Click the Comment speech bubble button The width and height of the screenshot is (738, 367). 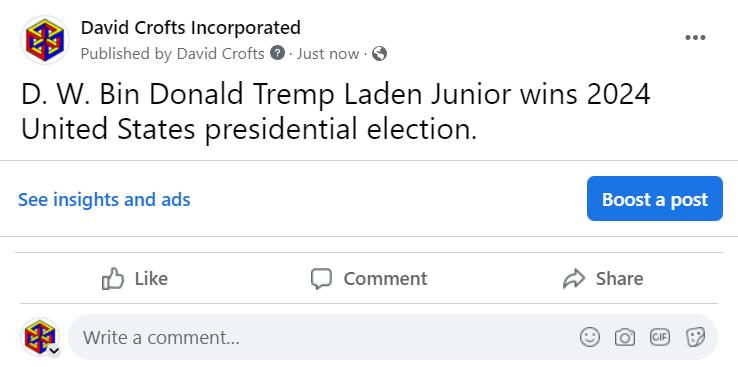[x=369, y=279]
